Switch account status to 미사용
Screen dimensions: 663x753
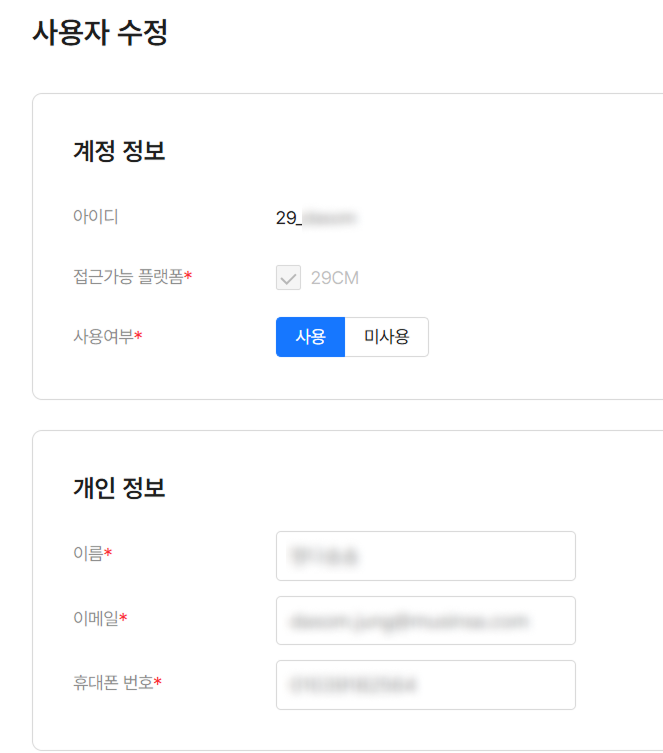(386, 337)
